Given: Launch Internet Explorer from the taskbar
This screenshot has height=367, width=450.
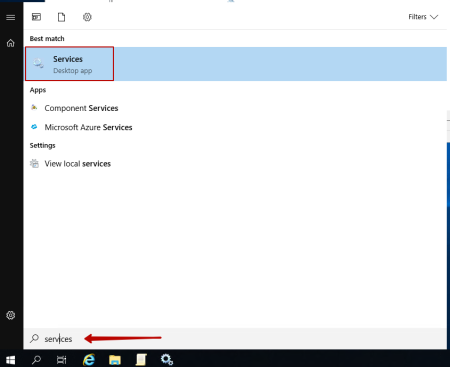Looking at the screenshot, I should (x=89, y=360).
